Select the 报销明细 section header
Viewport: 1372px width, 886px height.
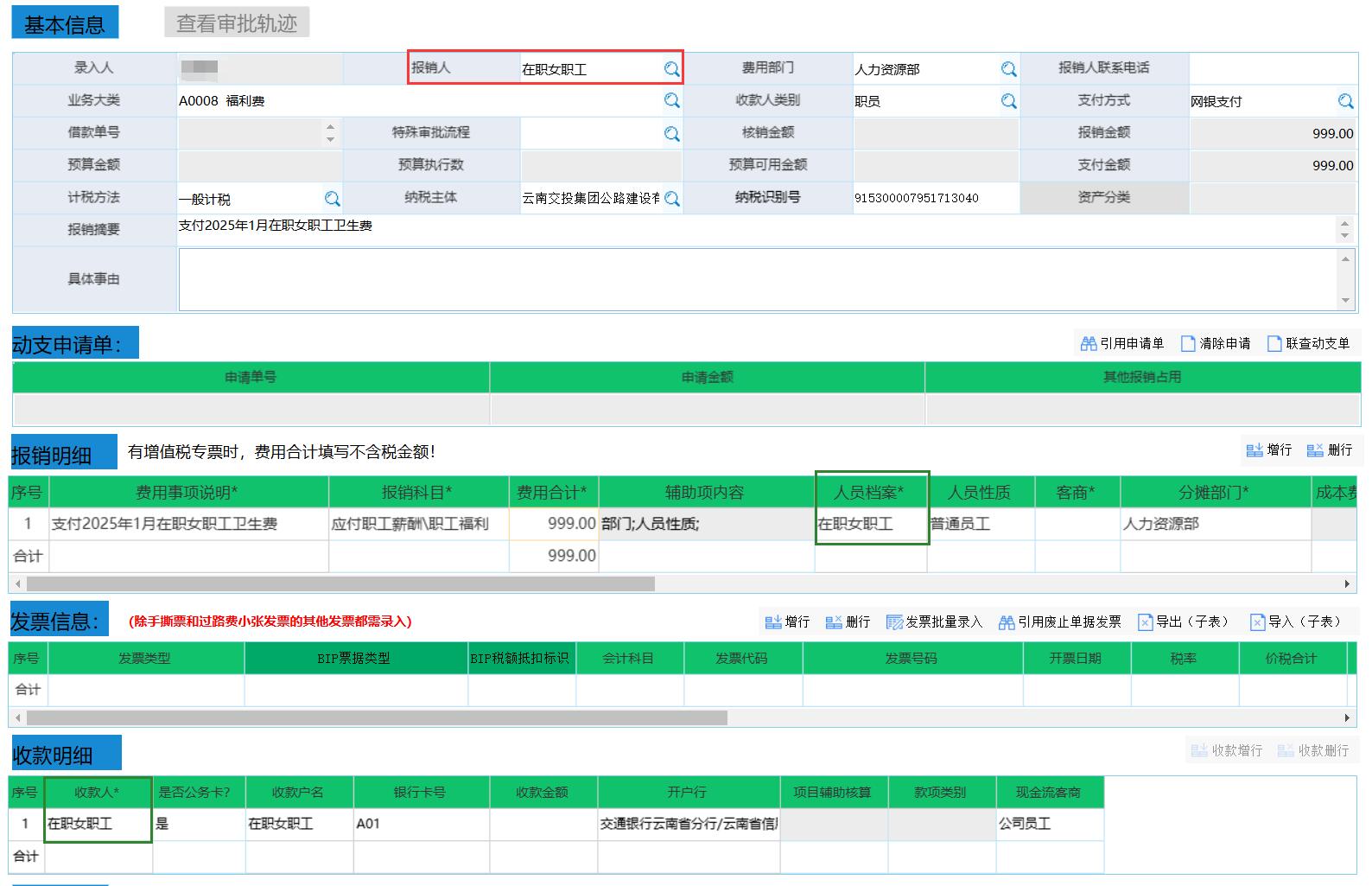63,454
